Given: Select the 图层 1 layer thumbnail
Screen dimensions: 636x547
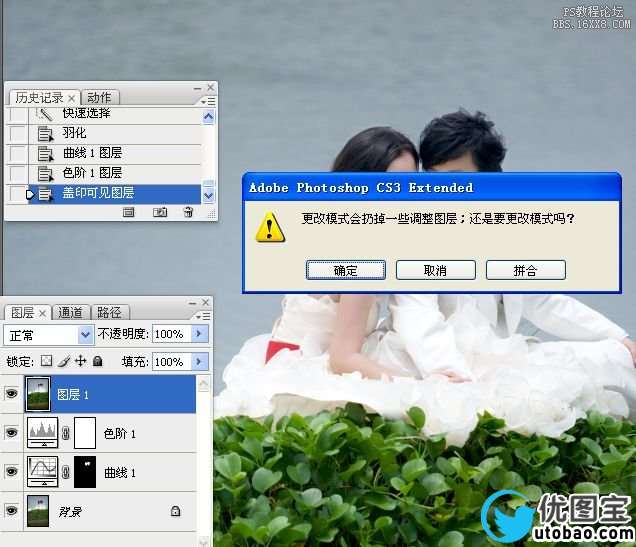Looking at the screenshot, I should [x=38, y=394].
